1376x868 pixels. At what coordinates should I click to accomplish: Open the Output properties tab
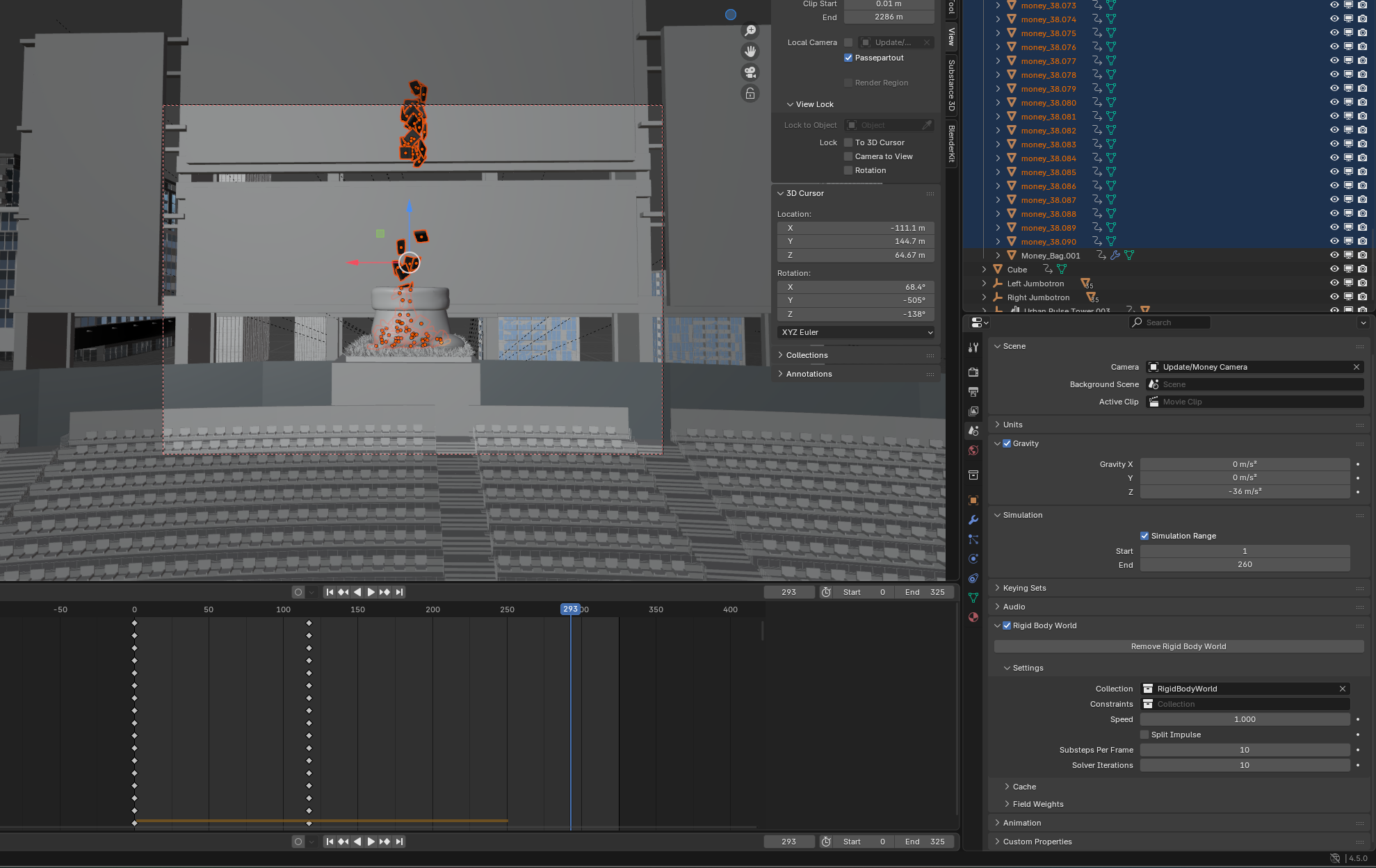973,392
